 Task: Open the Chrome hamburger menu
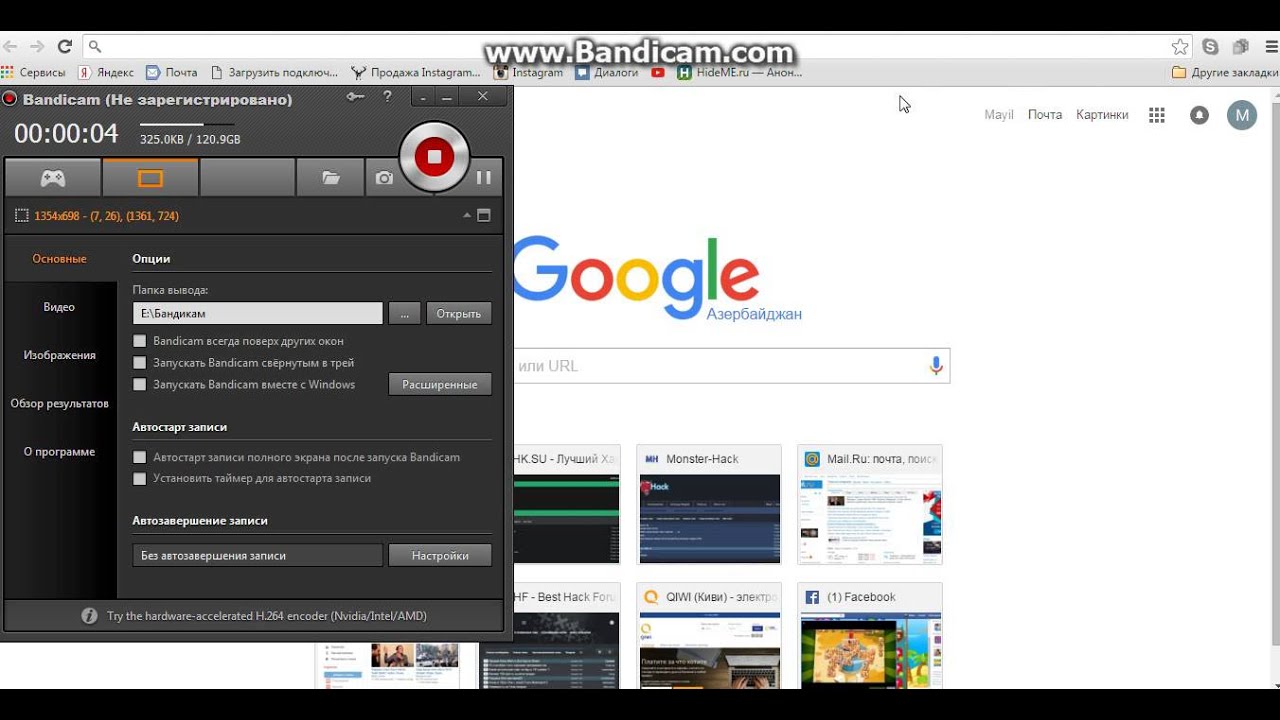(x=1271, y=46)
